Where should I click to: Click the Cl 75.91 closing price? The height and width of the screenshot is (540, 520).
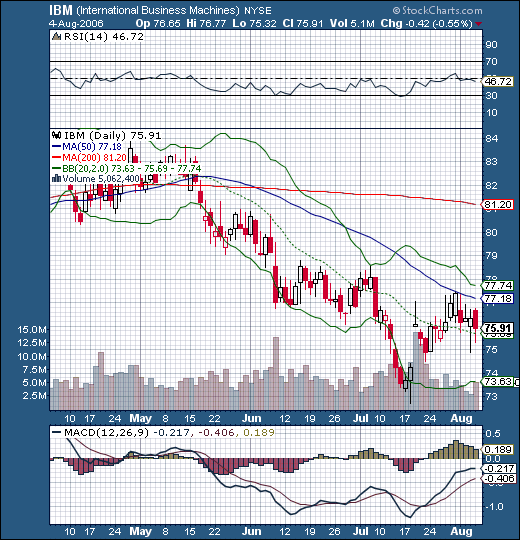(x=303, y=23)
